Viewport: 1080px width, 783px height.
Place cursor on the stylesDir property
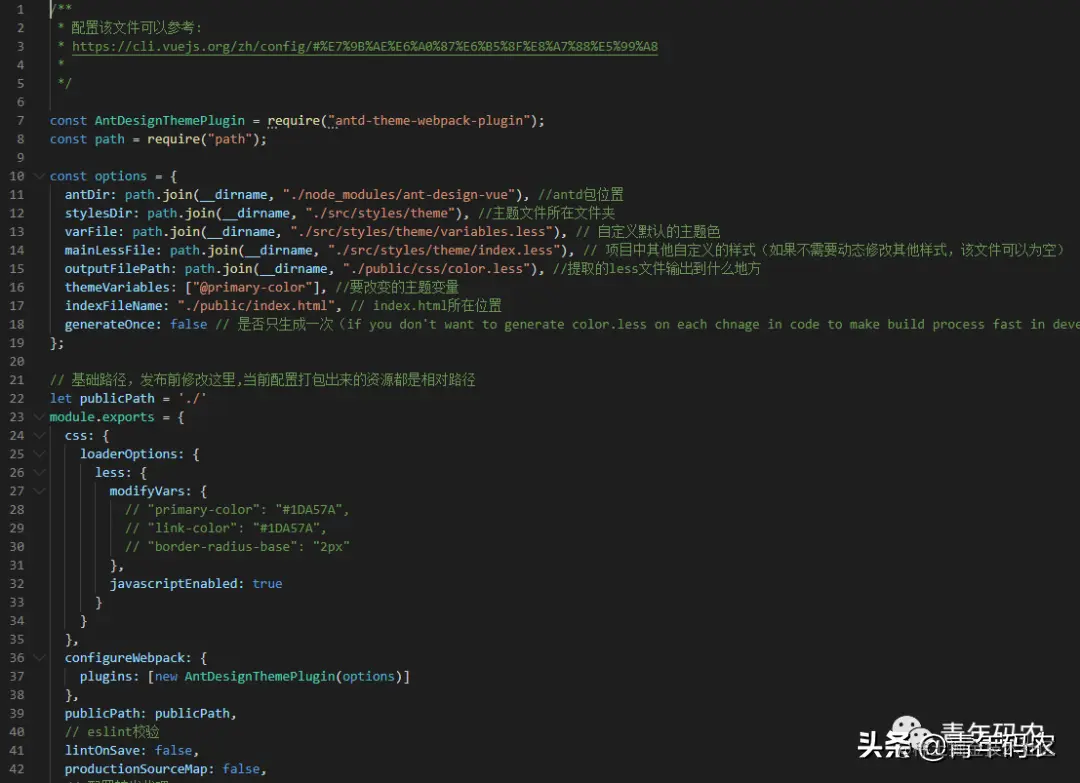[x=98, y=213]
